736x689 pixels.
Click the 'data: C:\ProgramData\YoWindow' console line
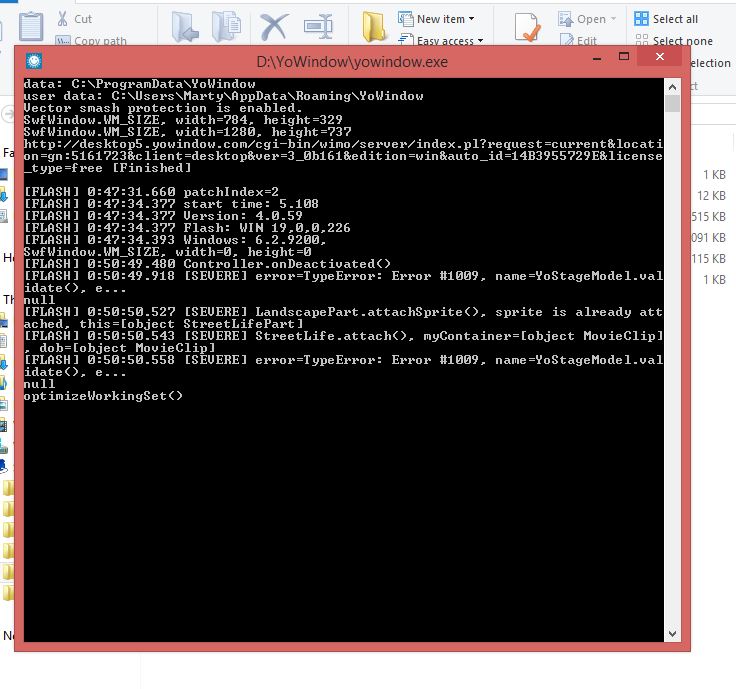click(139, 84)
